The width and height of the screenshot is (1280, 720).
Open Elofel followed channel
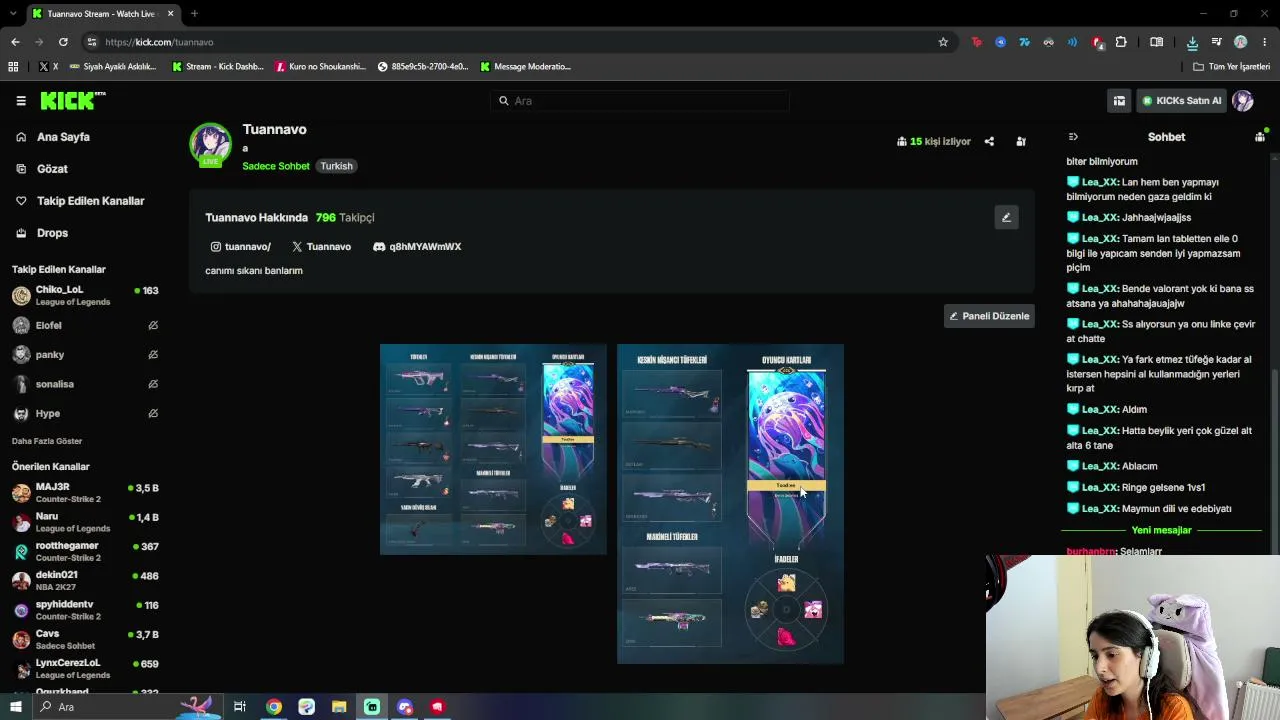85,326
